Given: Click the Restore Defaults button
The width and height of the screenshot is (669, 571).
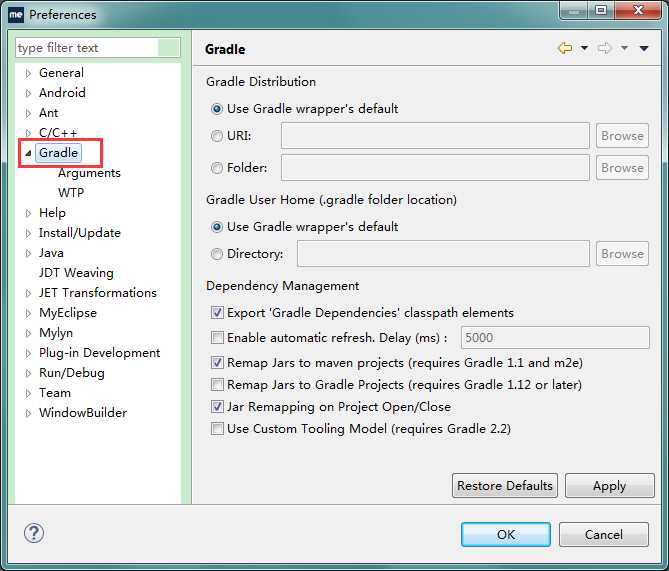Looking at the screenshot, I should (x=505, y=486).
